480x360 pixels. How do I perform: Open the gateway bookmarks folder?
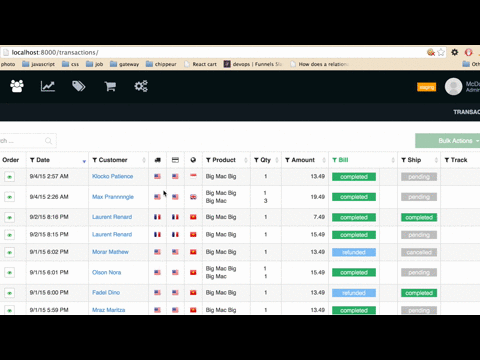click(x=124, y=64)
